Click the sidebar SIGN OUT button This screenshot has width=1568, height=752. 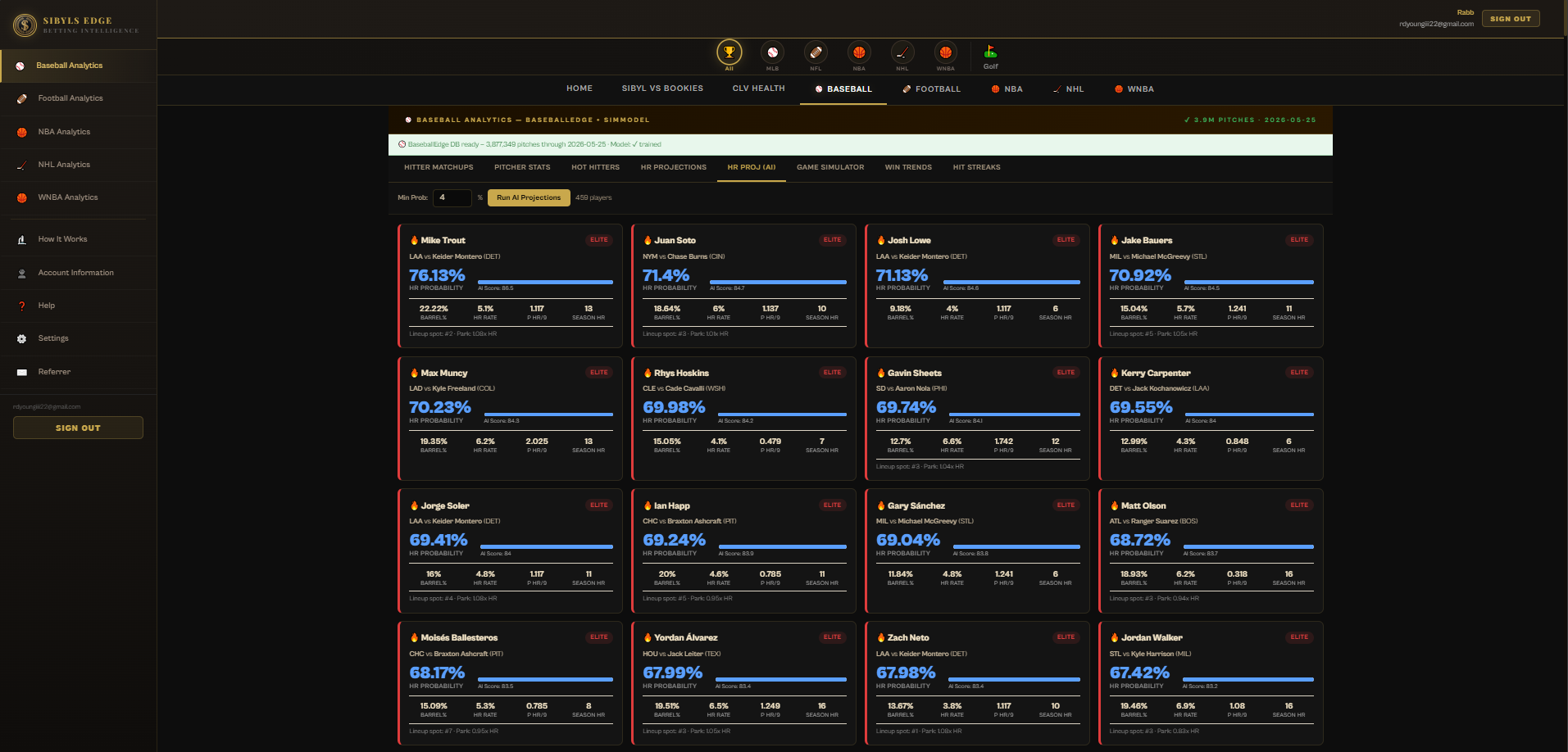click(78, 428)
